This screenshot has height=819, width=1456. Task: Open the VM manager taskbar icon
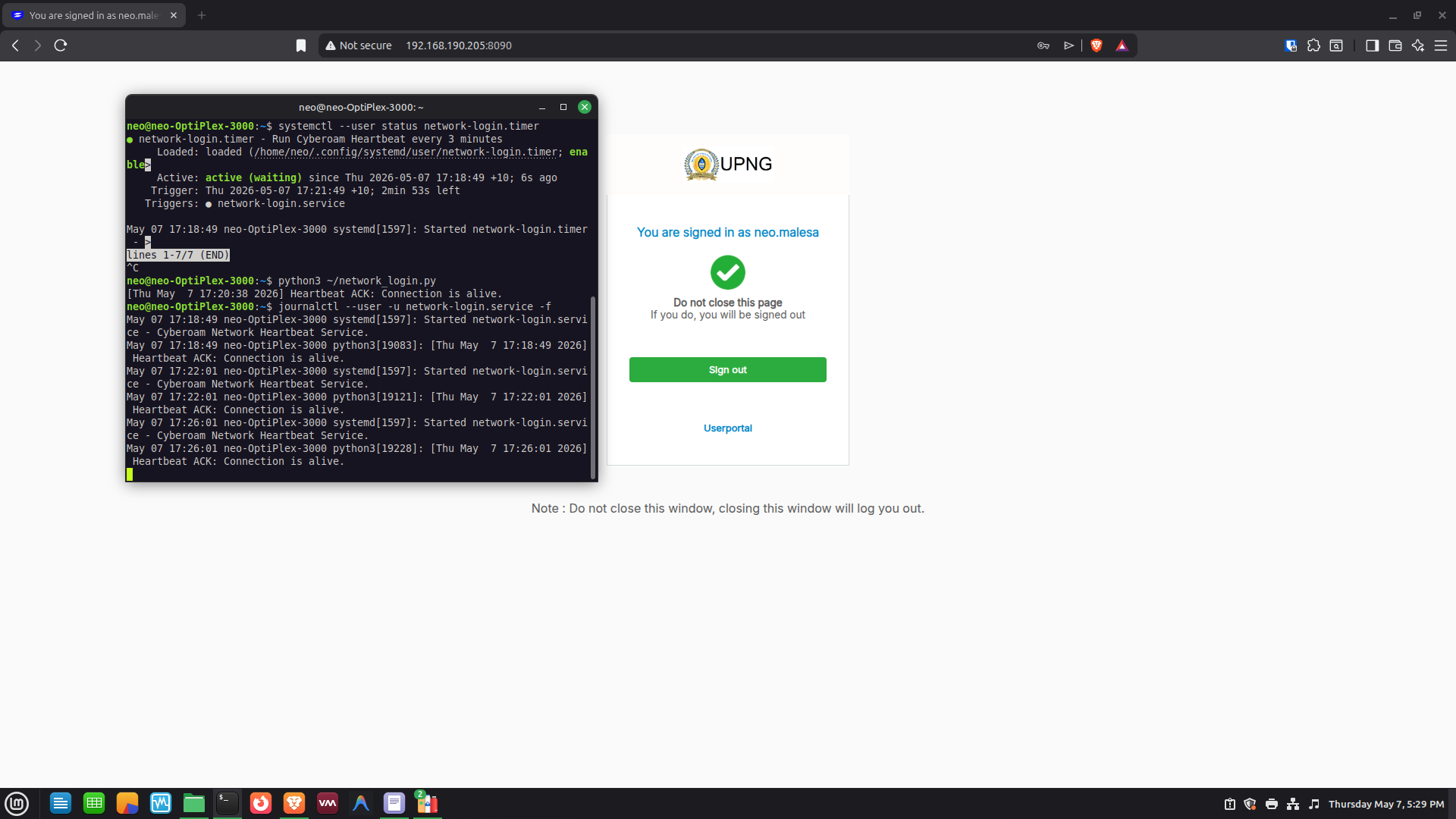(328, 804)
